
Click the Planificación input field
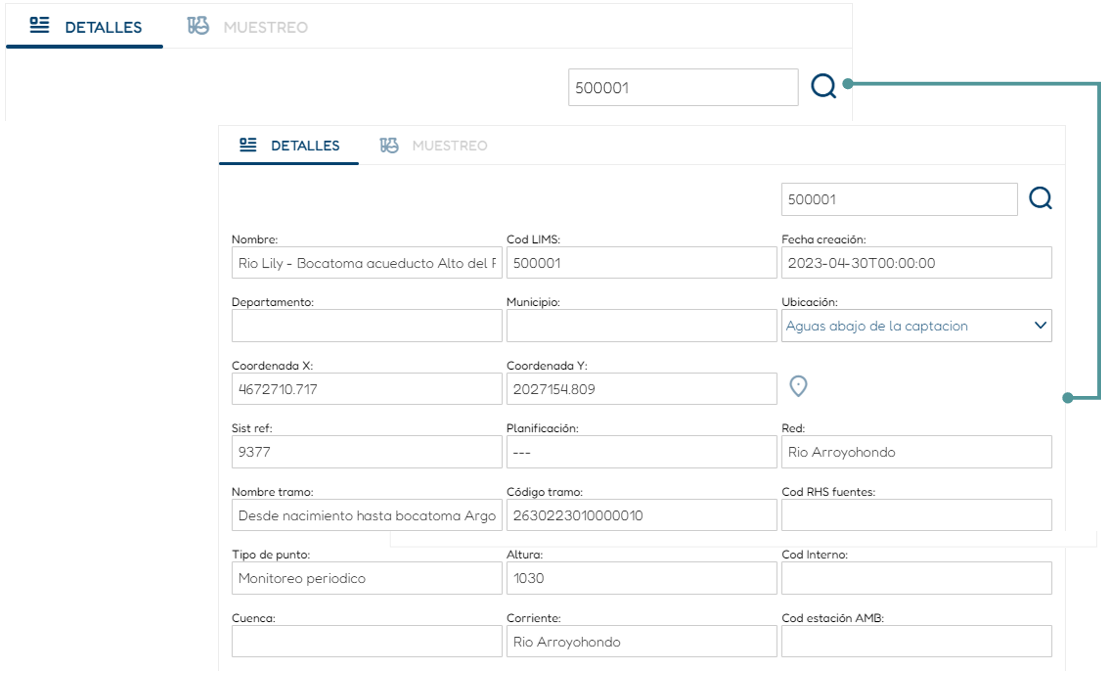tap(641, 452)
